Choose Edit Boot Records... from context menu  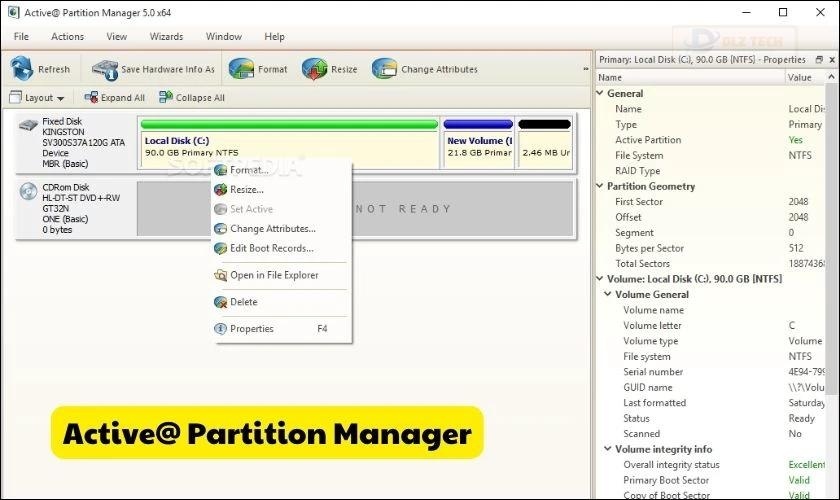282,248
